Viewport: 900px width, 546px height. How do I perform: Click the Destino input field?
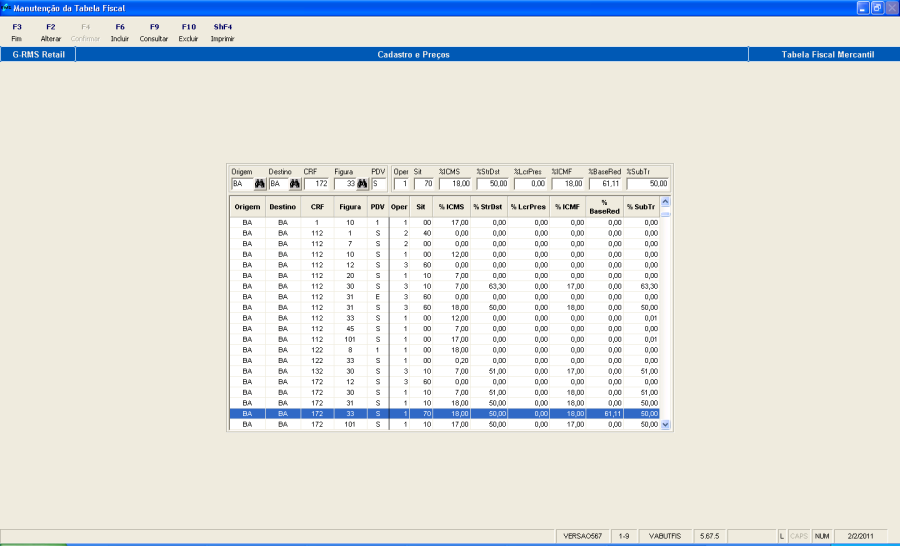point(278,184)
